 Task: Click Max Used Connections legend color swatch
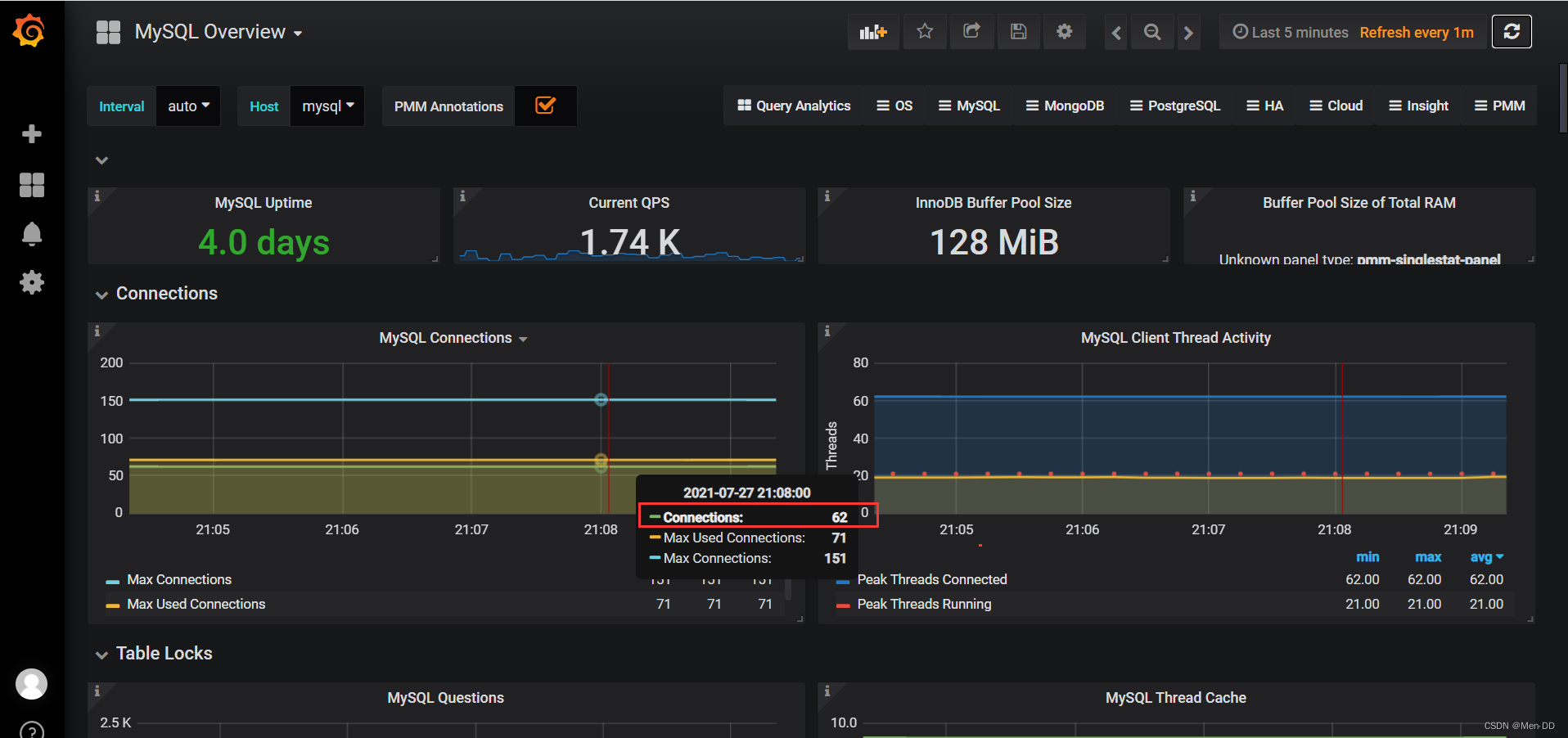point(113,605)
